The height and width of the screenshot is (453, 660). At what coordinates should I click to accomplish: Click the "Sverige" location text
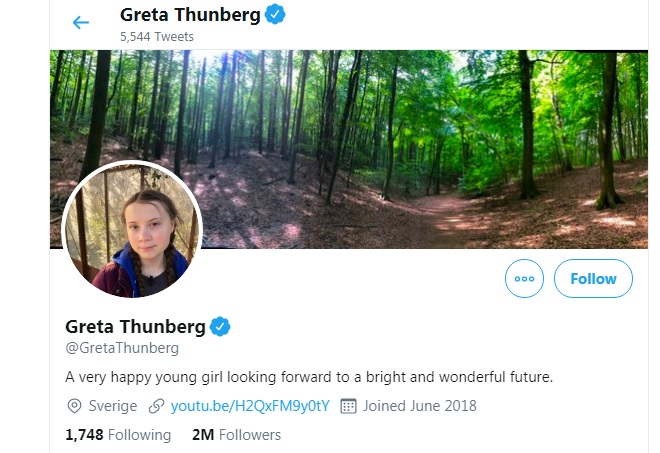pos(114,406)
